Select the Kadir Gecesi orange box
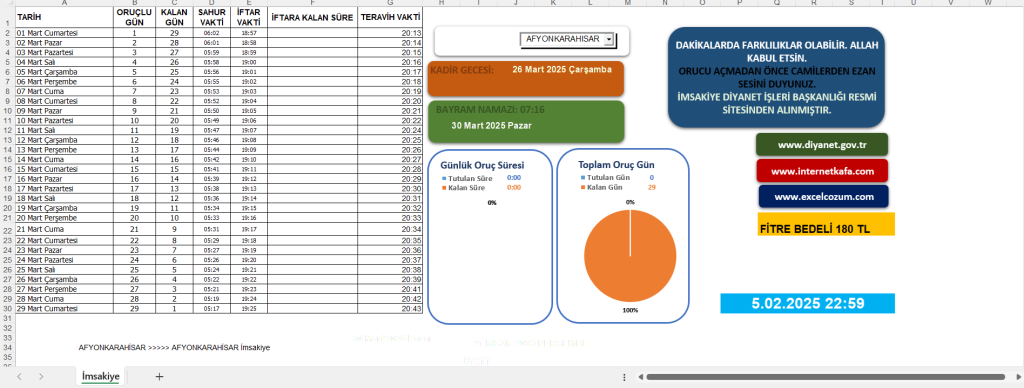This screenshot has width=1024, height=388. pos(526,79)
